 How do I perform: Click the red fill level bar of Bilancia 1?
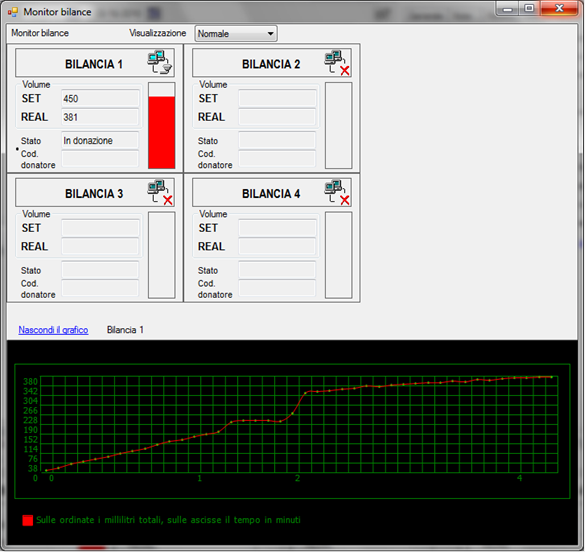162,132
